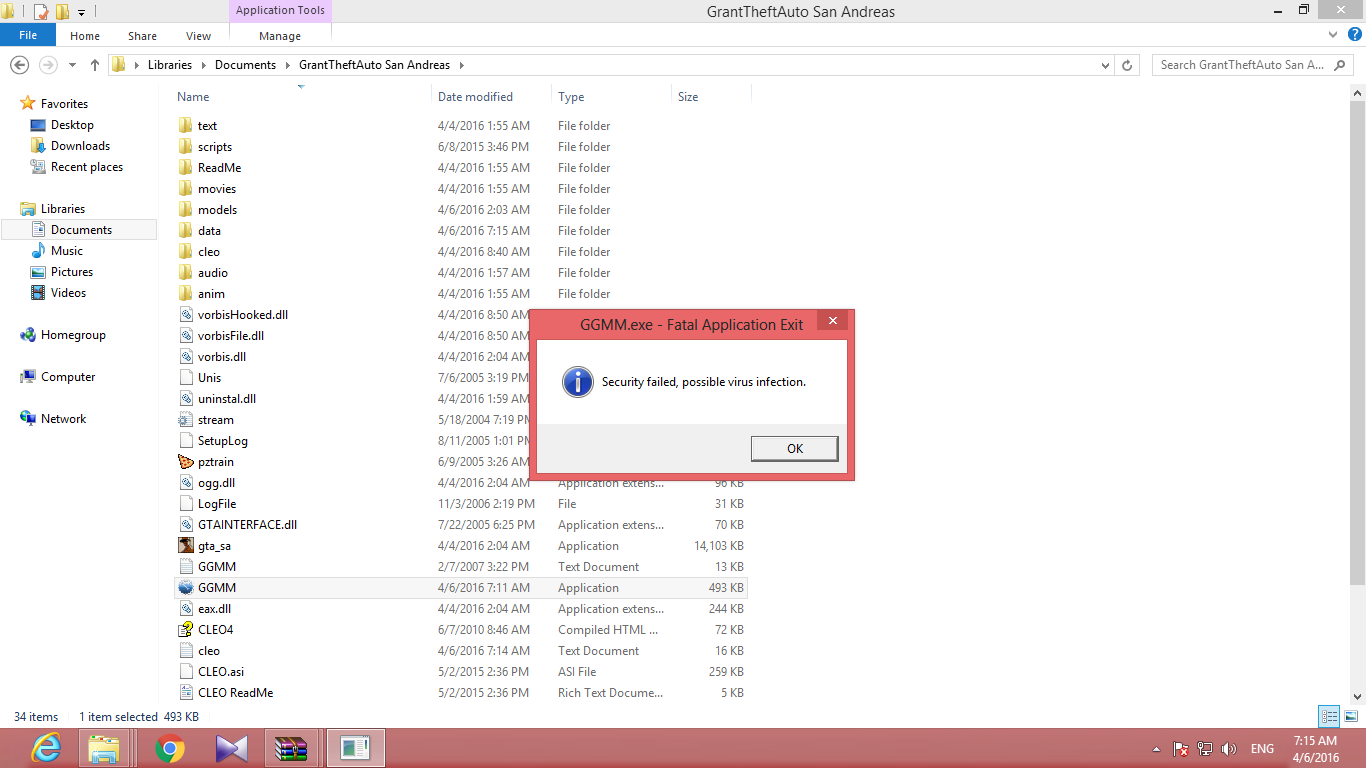This screenshot has width=1366, height=768.
Task: Select the cleo folder icon
Action: point(185,251)
